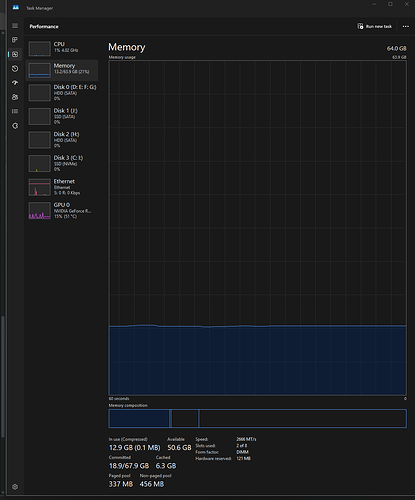Open the Services page icon
The height and width of the screenshot is (500, 415).
pyautogui.click(x=15, y=126)
